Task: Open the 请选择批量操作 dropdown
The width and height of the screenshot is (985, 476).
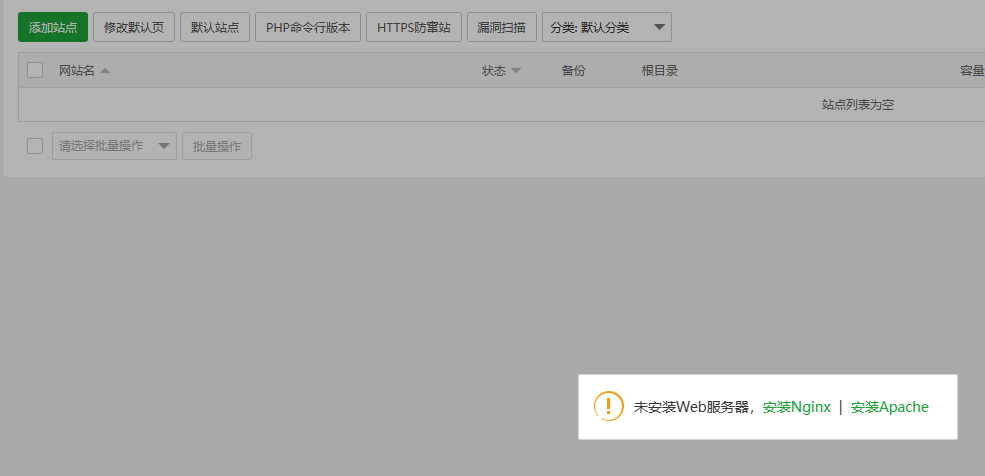Action: pyautogui.click(x=114, y=146)
